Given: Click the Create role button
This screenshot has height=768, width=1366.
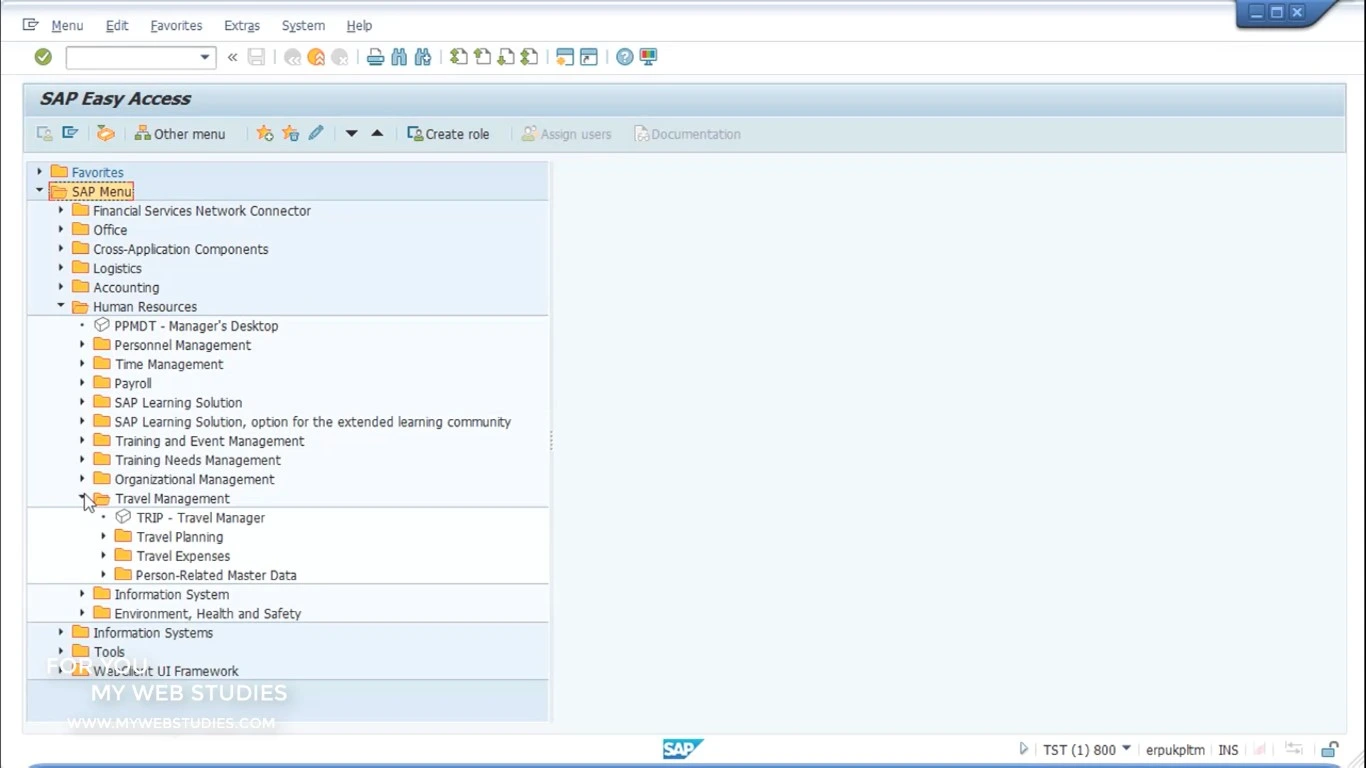Looking at the screenshot, I should point(448,133).
